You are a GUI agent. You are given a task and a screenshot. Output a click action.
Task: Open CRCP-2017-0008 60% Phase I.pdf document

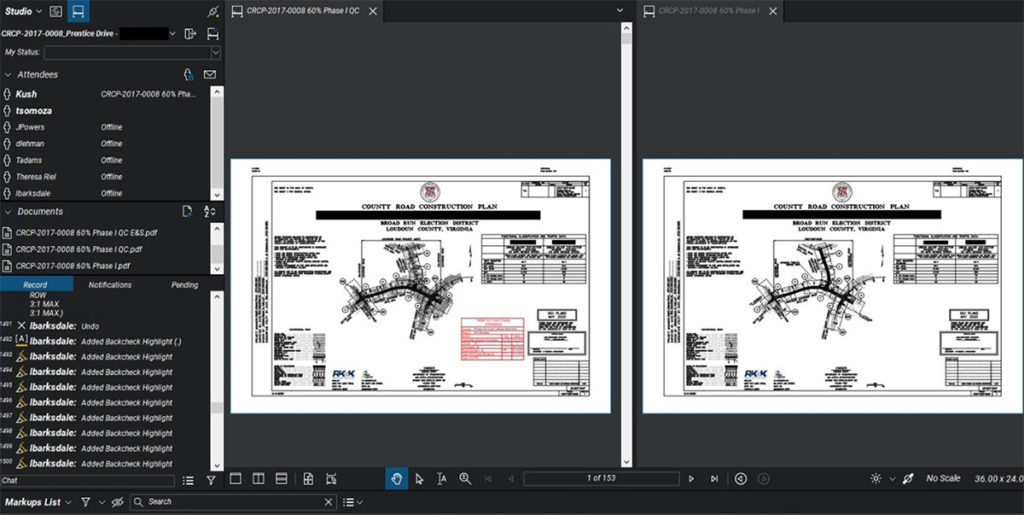click(72, 266)
